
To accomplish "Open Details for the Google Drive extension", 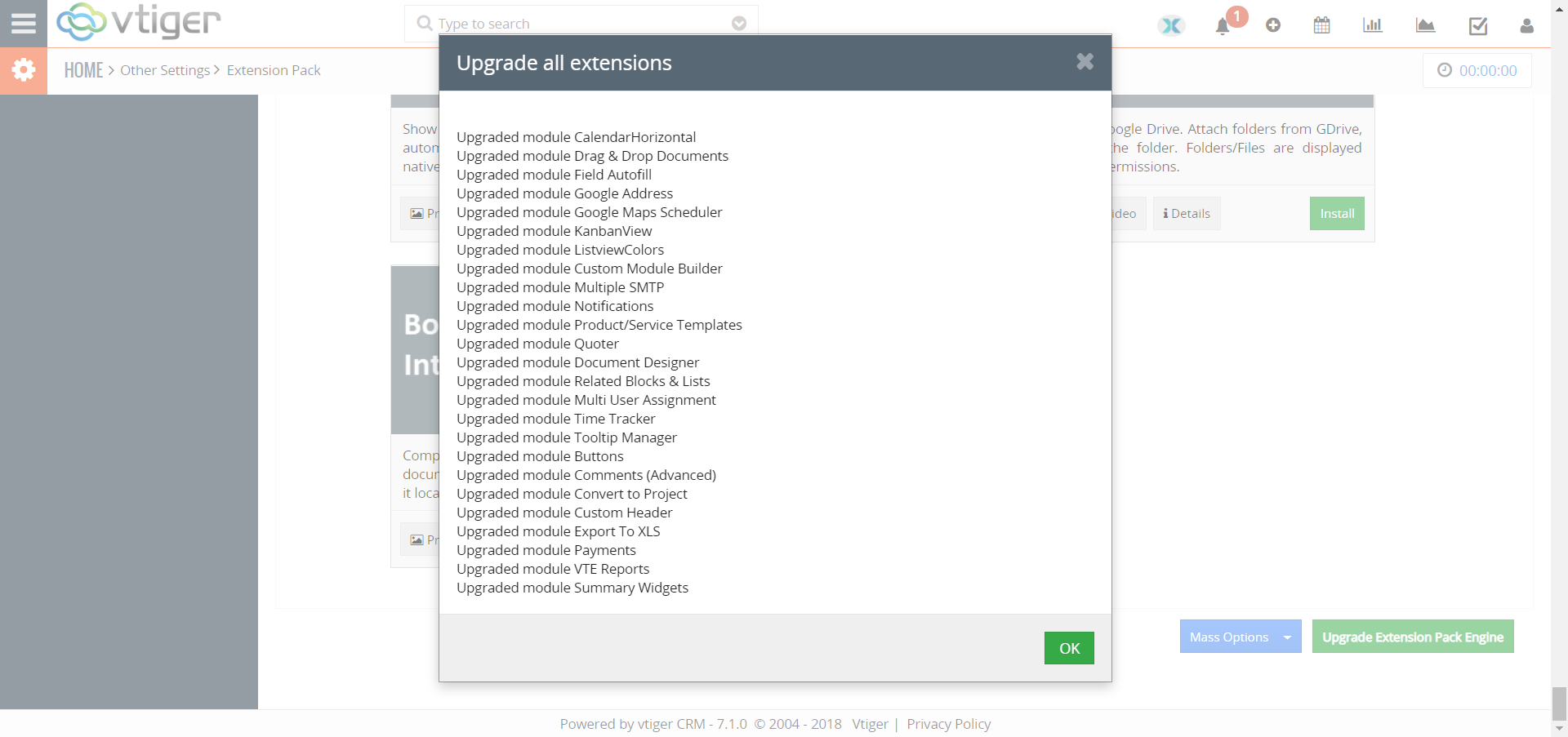I will (1187, 213).
